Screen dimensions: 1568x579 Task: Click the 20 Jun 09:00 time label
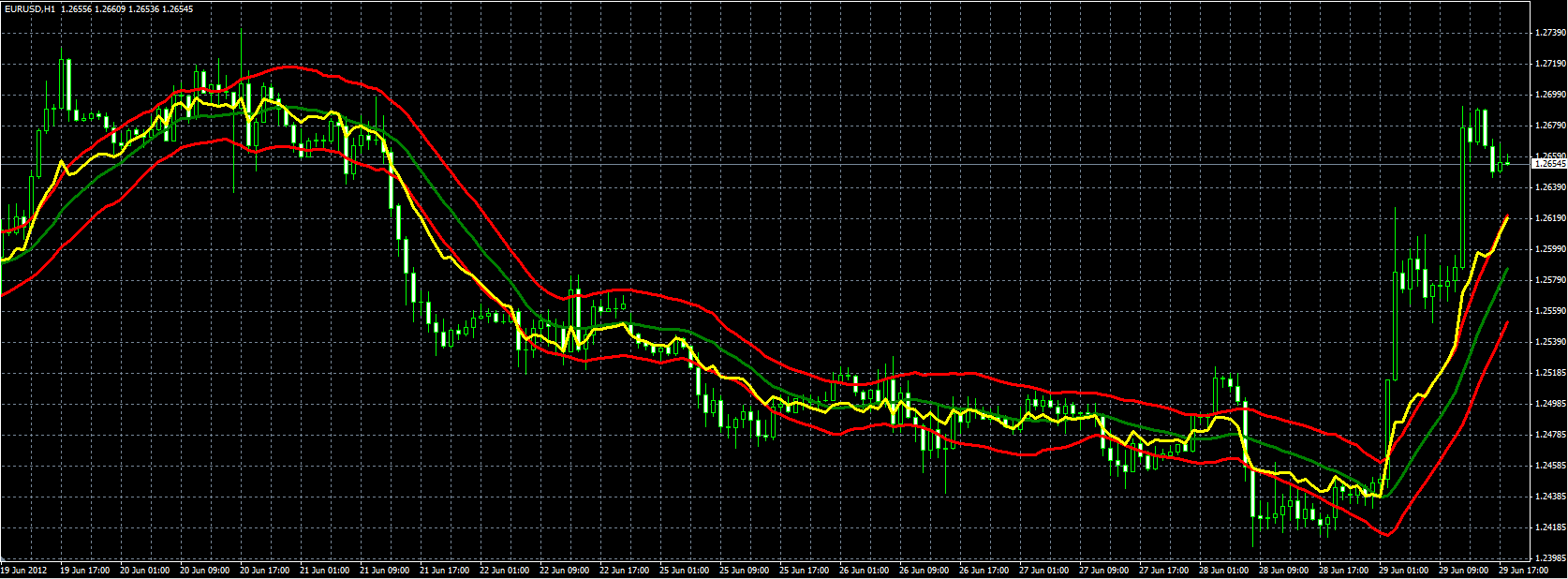204,570
